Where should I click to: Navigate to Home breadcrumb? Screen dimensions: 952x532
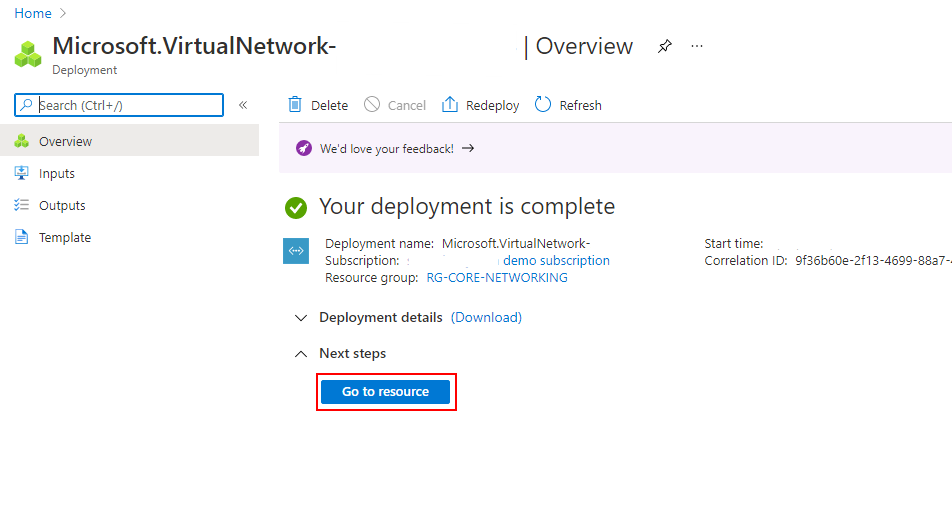tap(33, 13)
